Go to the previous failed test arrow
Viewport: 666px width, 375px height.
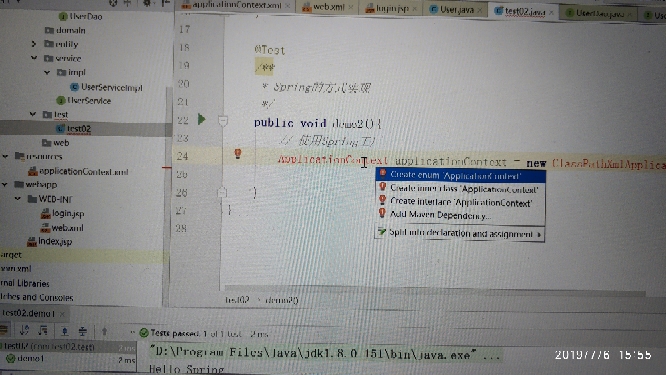point(104,331)
